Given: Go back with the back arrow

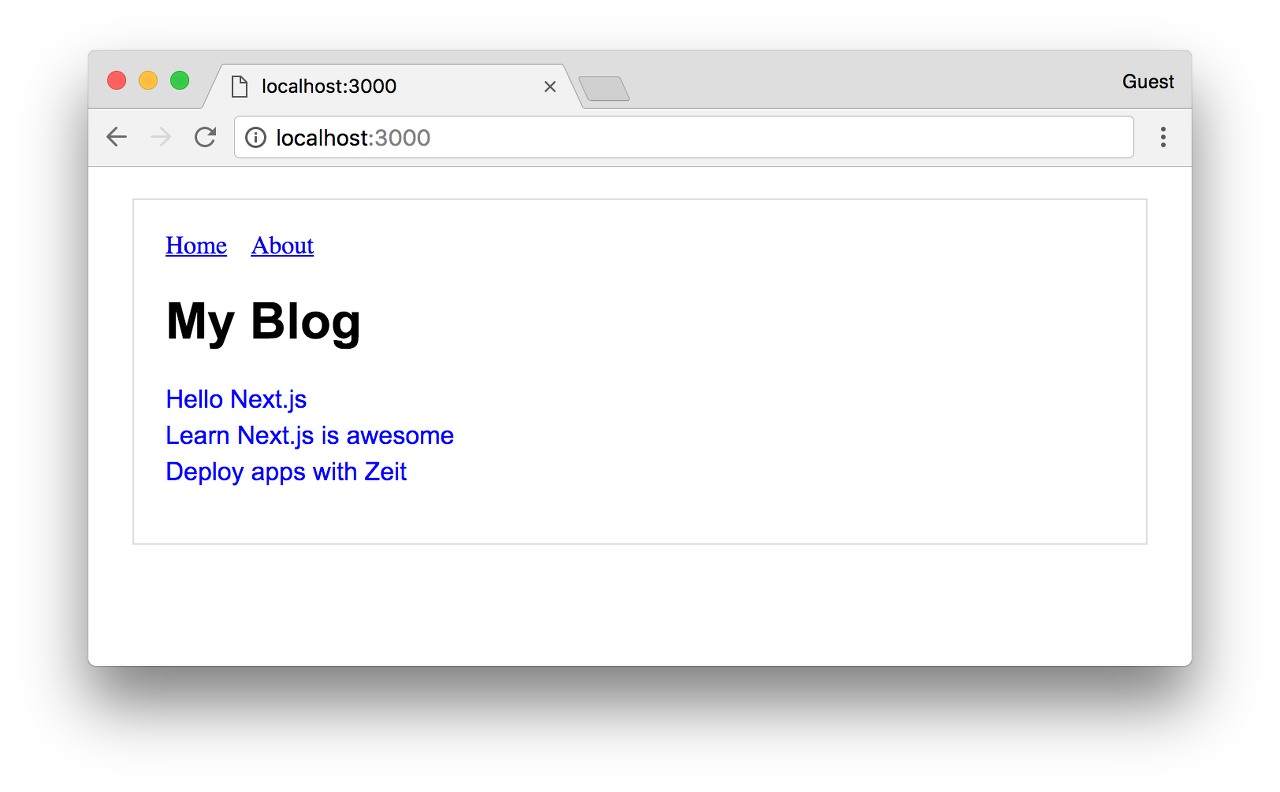Looking at the screenshot, I should click(117, 137).
